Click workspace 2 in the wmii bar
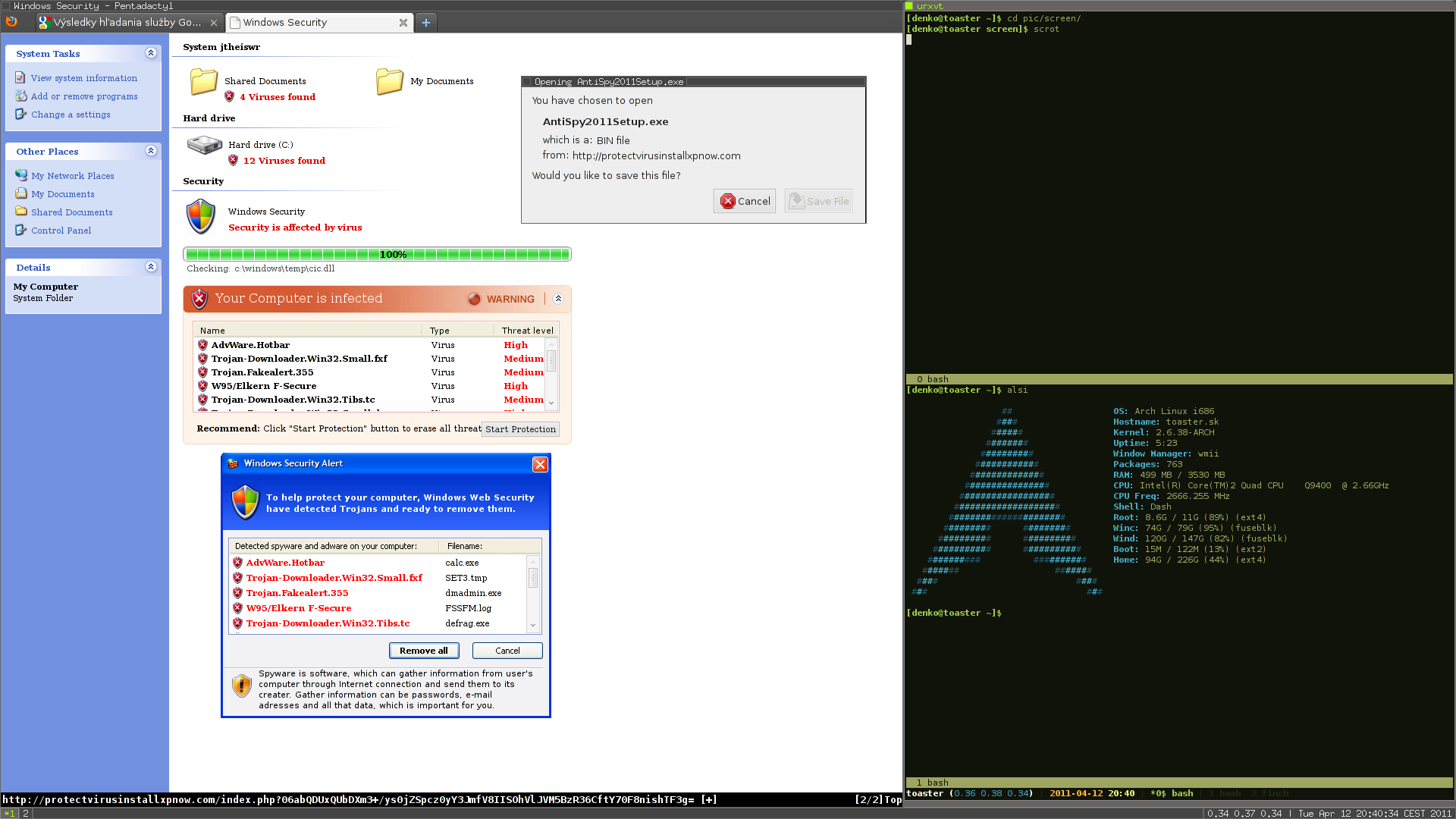The width and height of the screenshot is (1456, 819). pyautogui.click(x=26, y=814)
